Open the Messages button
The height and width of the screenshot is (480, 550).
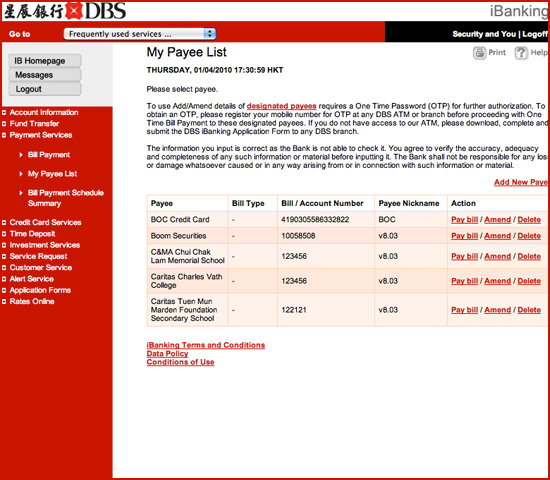click(45, 75)
